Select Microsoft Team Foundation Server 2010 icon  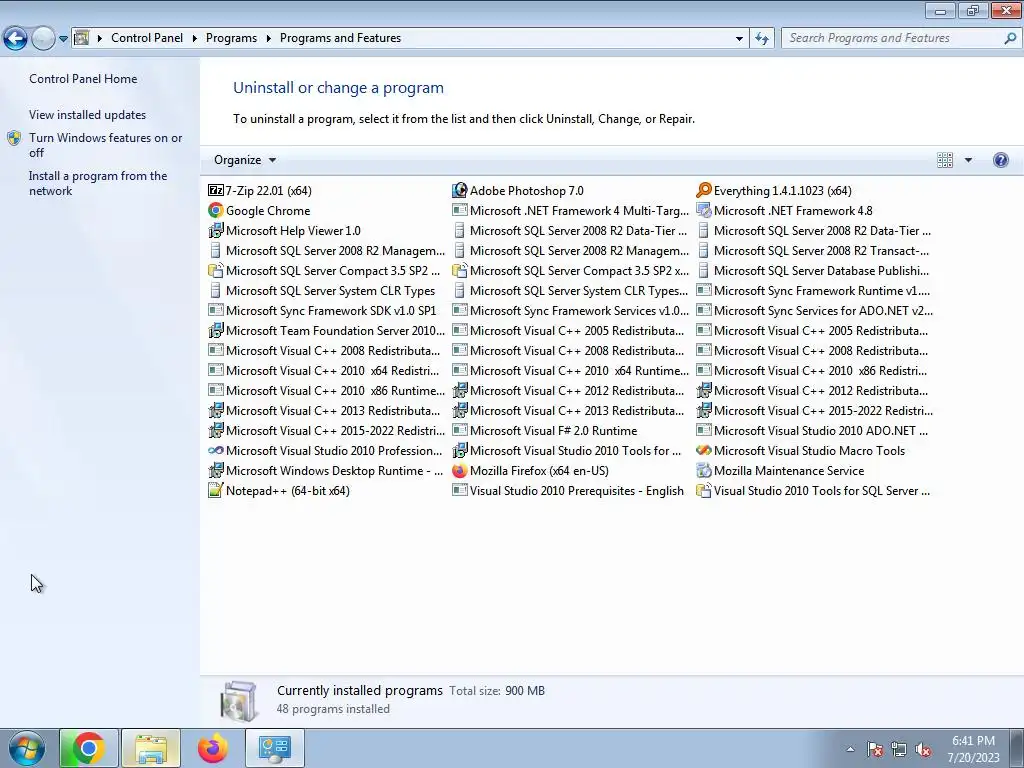click(216, 330)
